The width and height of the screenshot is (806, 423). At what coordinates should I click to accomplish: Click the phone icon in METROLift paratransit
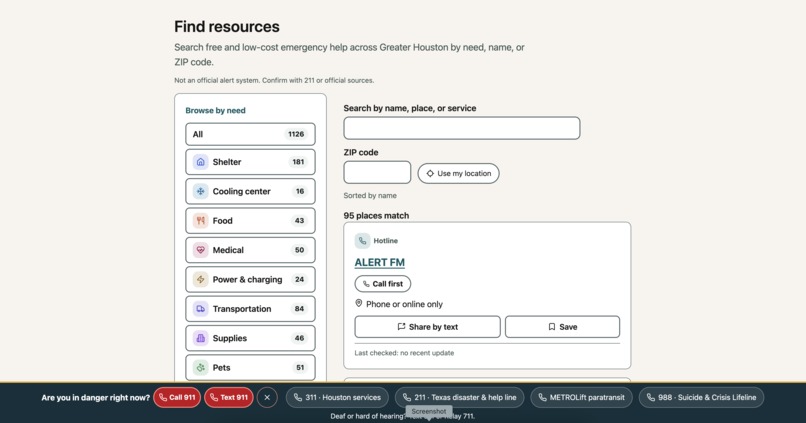coord(542,397)
